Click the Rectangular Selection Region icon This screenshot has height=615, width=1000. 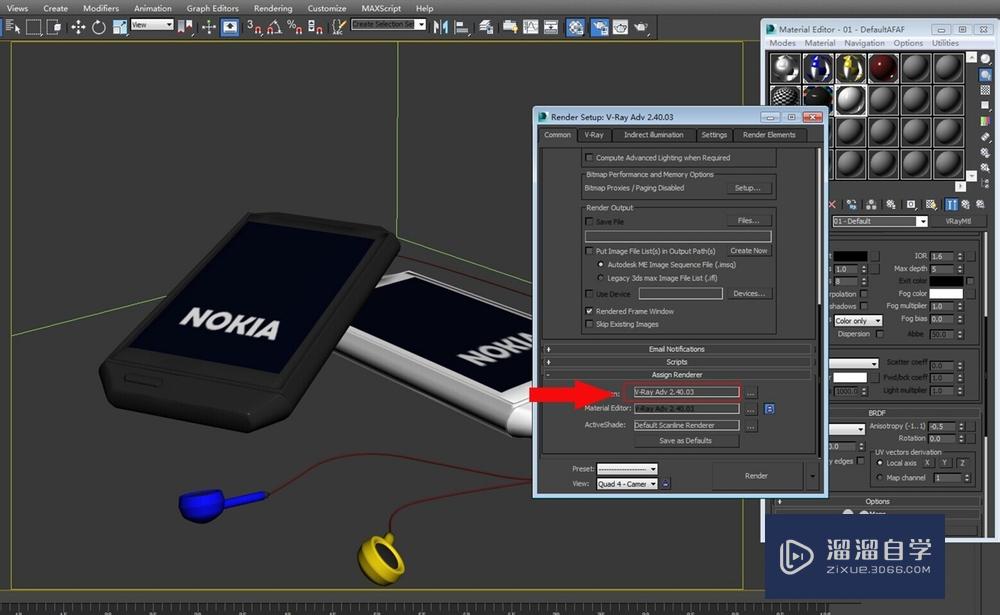(x=33, y=27)
